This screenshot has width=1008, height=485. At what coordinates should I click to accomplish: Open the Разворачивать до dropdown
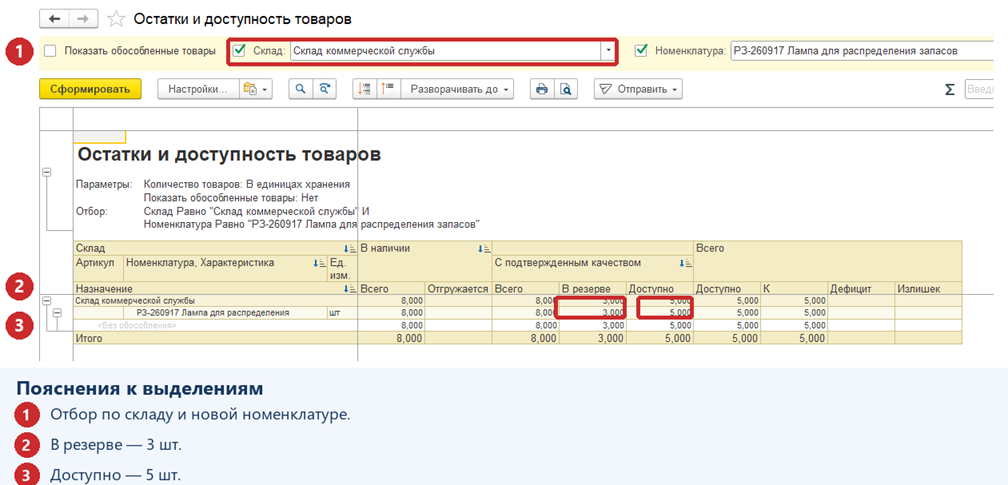coord(457,89)
